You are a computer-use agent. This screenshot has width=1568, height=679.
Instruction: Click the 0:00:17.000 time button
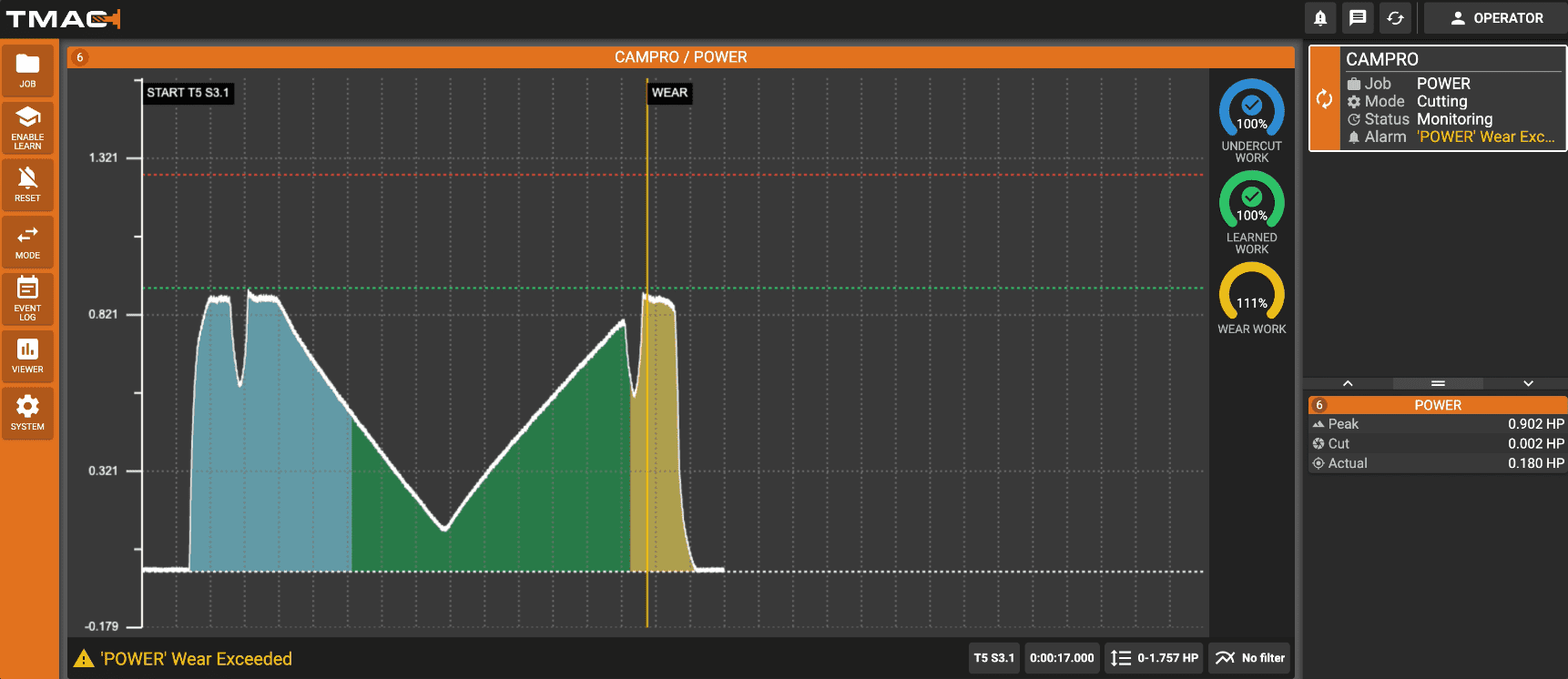click(1062, 658)
